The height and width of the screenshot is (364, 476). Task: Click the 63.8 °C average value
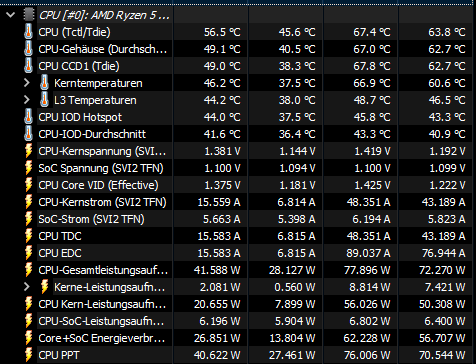pos(447,32)
